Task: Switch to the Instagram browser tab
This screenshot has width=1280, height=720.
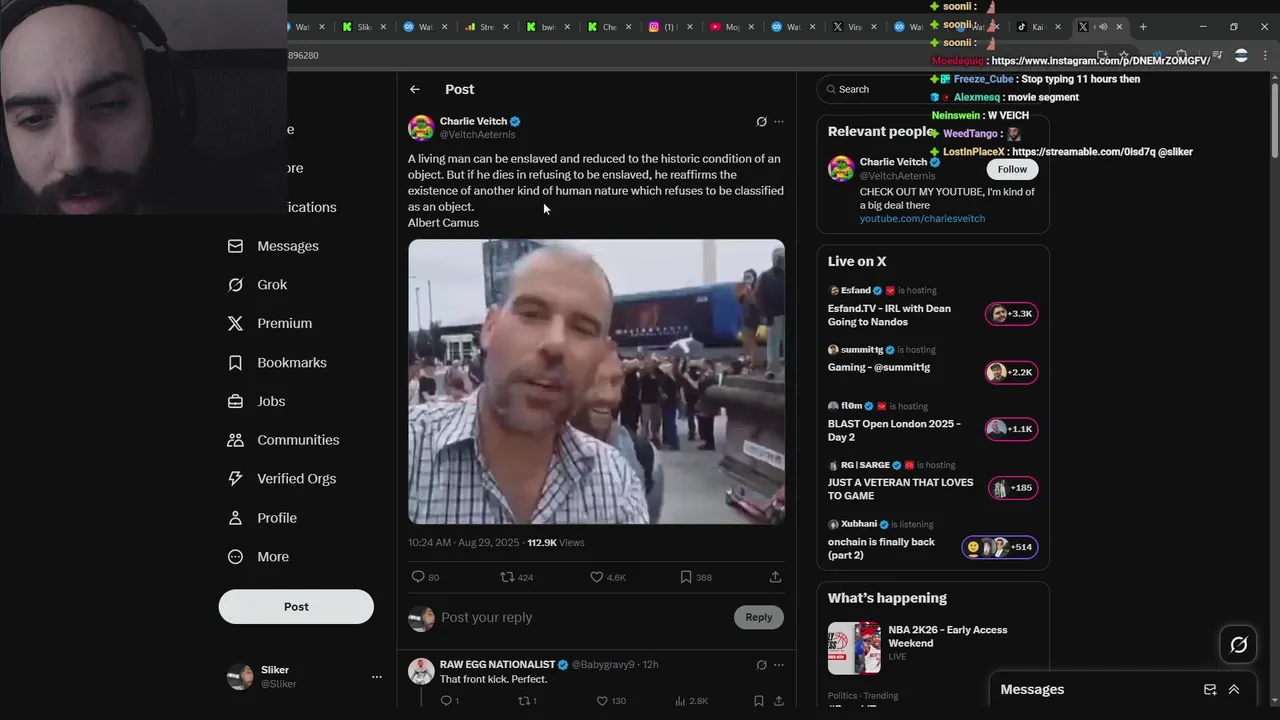Action: pyautogui.click(x=668, y=27)
